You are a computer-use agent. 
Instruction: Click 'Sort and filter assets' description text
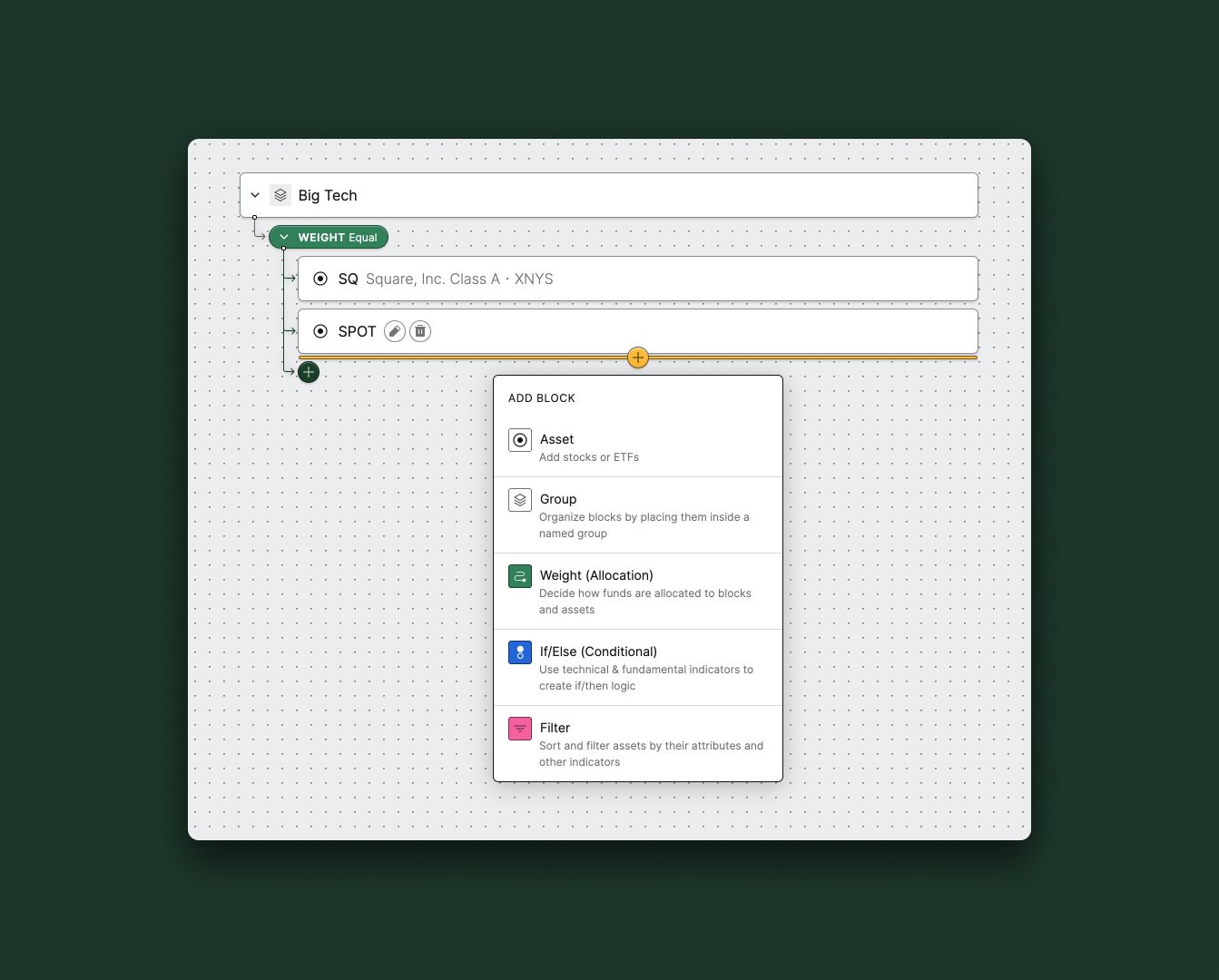[651, 754]
